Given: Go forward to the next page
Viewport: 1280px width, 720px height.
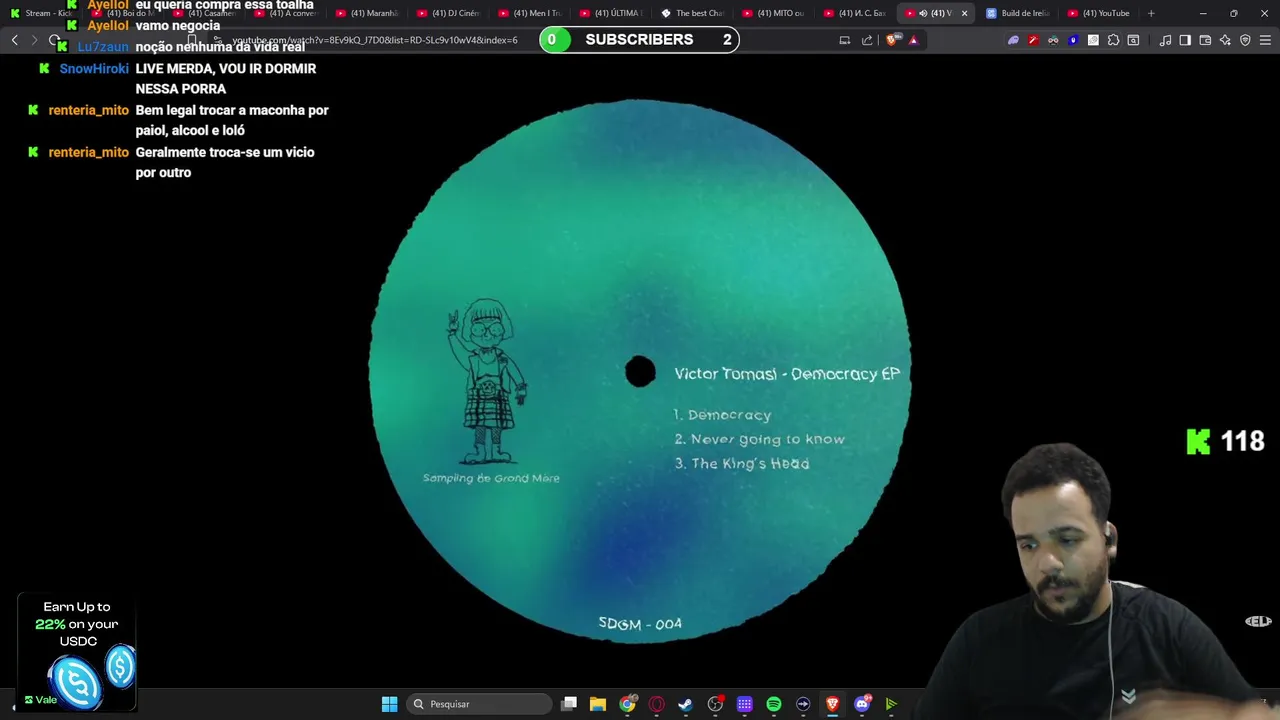Looking at the screenshot, I should [x=34, y=40].
